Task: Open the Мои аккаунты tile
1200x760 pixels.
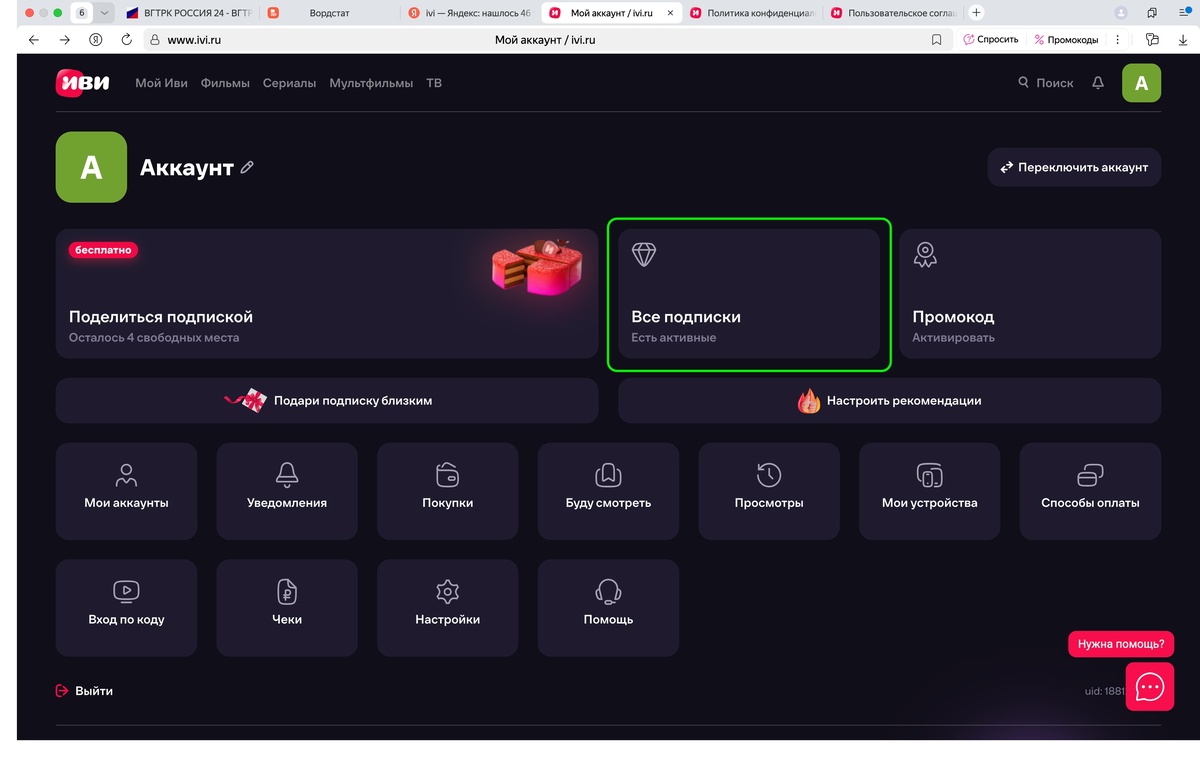Action: click(126, 491)
